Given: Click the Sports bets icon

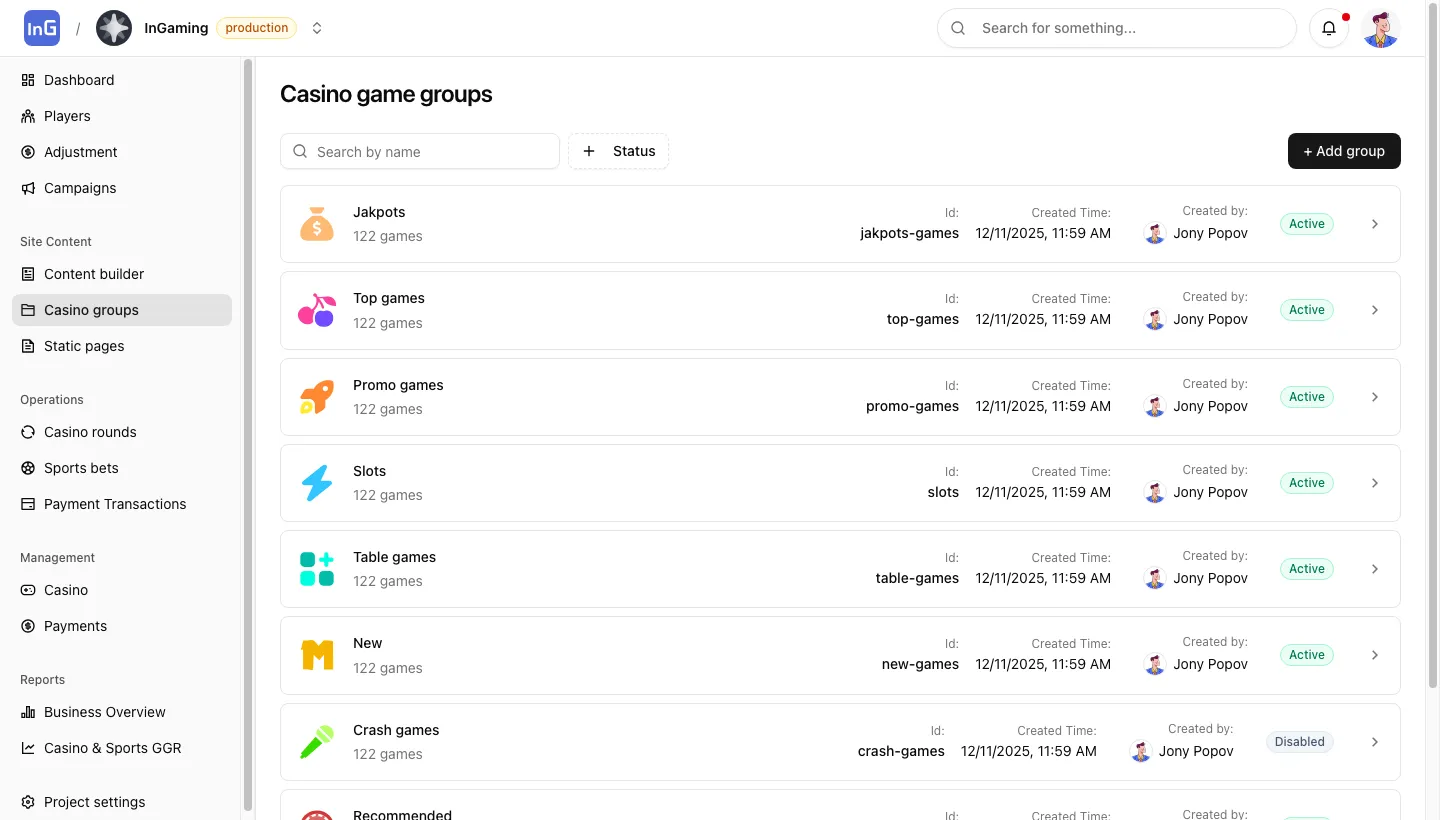Looking at the screenshot, I should (x=27, y=468).
